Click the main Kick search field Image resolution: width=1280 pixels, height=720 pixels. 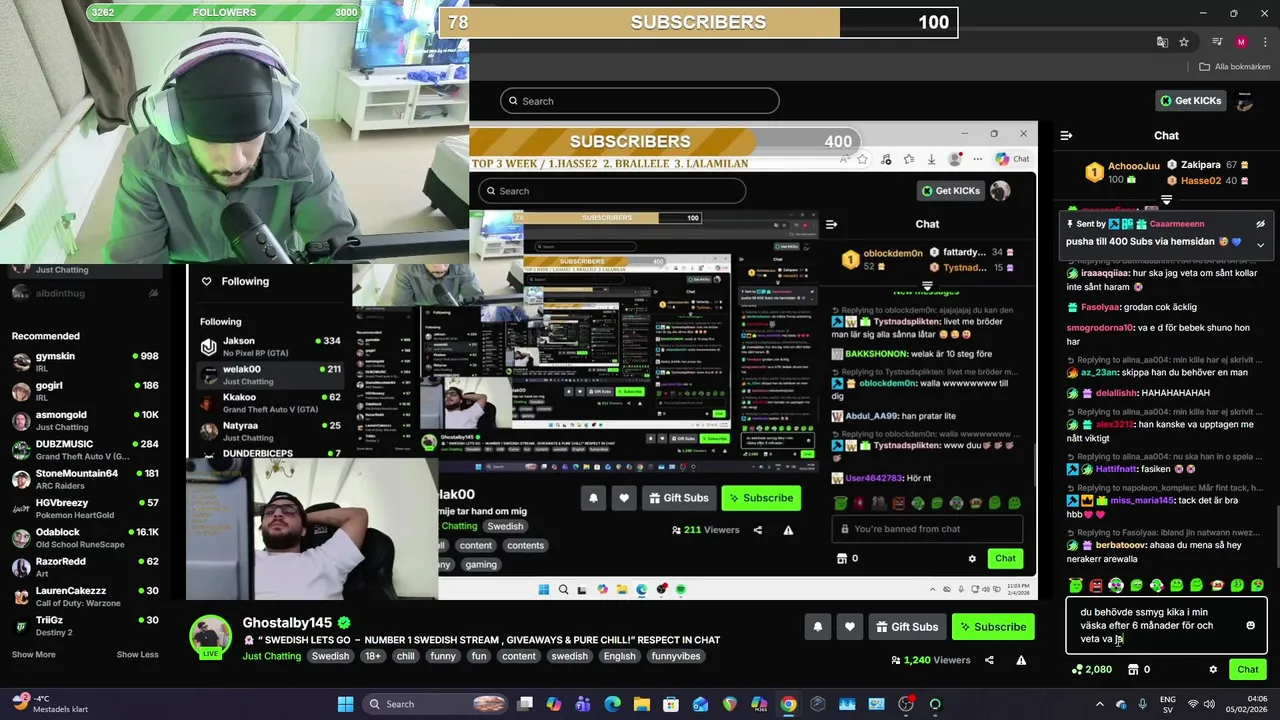(640, 101)
